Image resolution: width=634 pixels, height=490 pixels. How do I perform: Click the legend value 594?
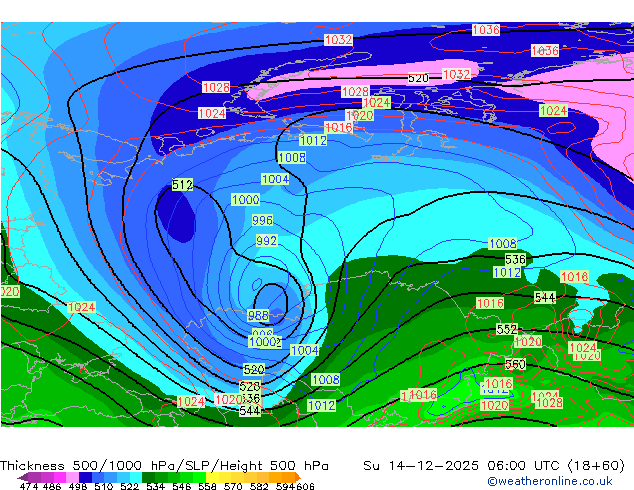click(x=285, y=486)
